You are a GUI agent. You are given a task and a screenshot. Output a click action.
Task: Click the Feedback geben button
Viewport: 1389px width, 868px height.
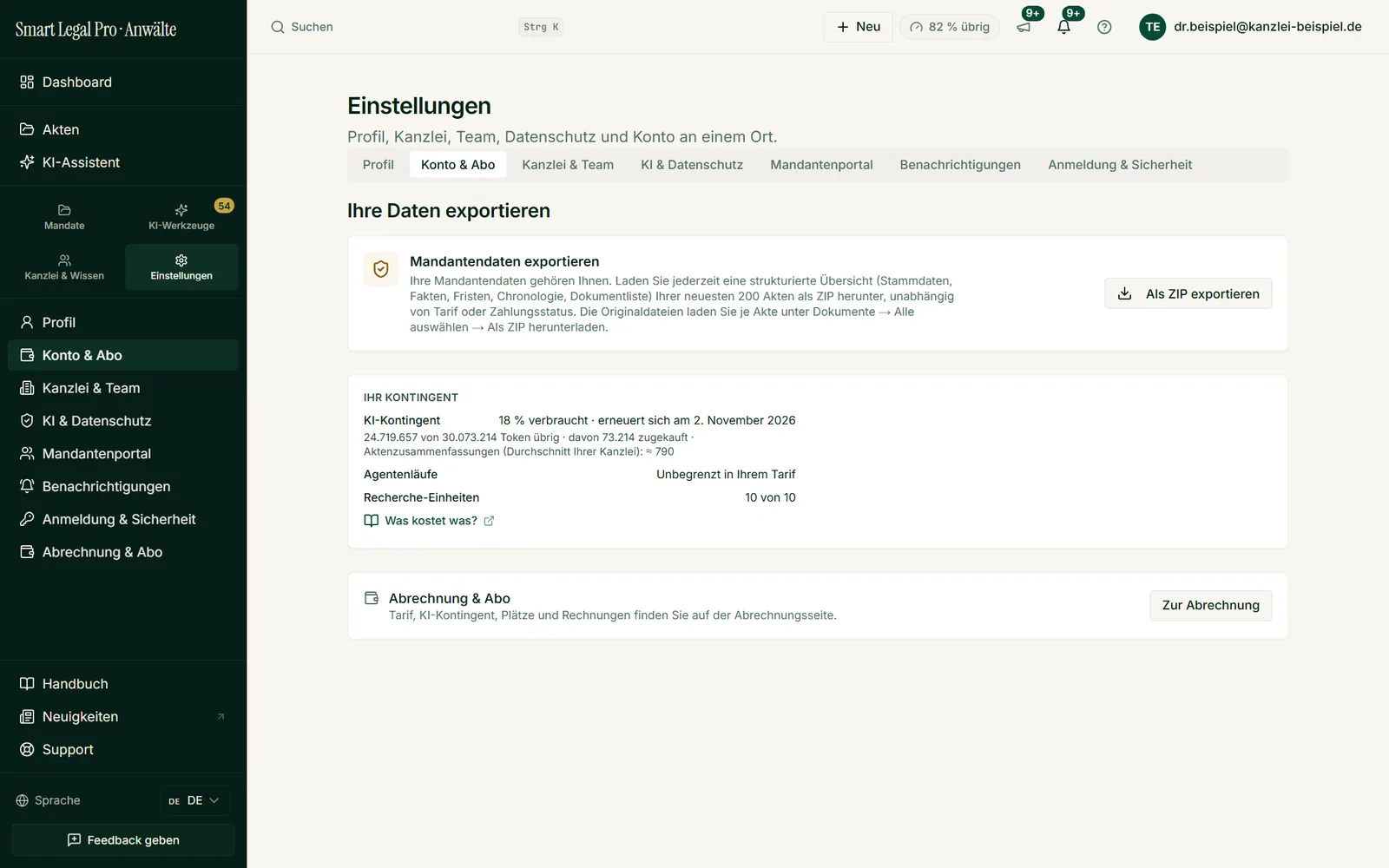point(123,840)
